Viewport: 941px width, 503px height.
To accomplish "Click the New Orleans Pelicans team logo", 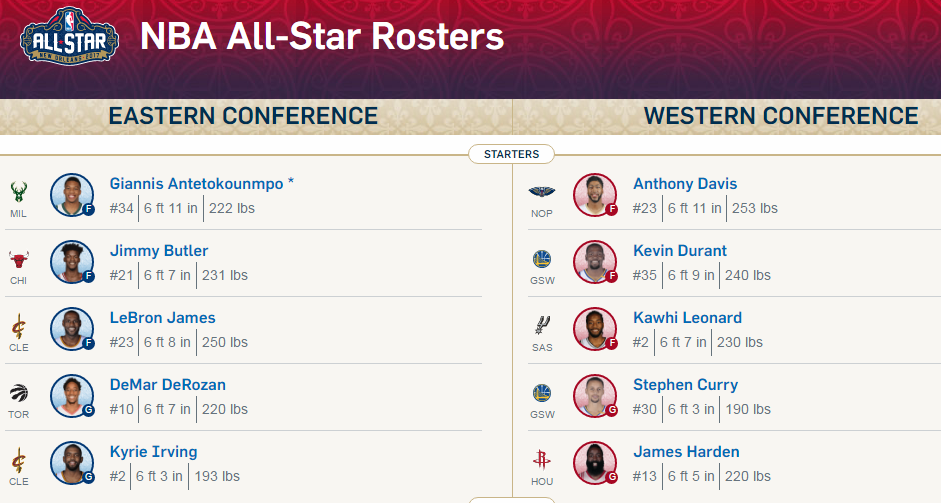I will click(x=542, y=192).
